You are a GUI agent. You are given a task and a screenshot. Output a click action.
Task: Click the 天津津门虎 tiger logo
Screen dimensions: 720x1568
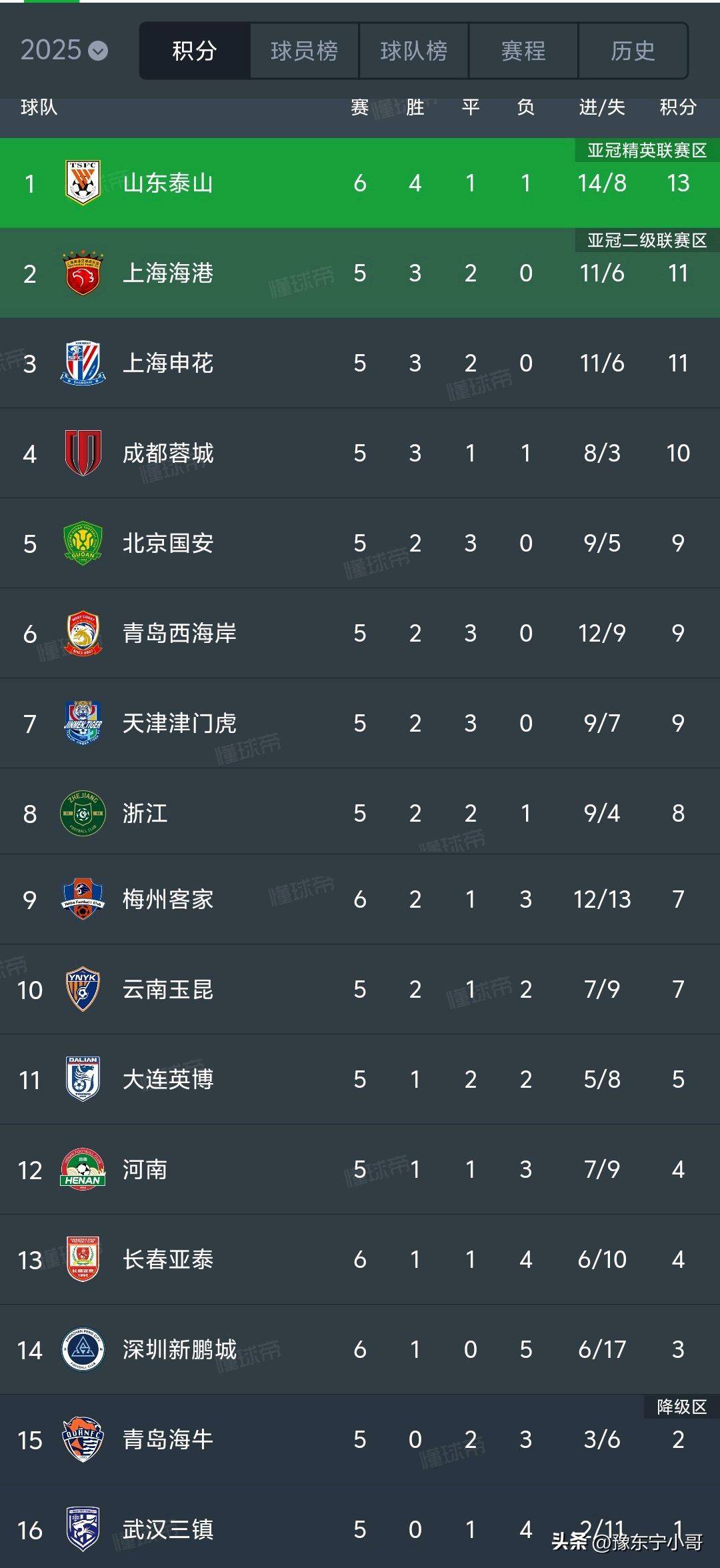point(83,723)
